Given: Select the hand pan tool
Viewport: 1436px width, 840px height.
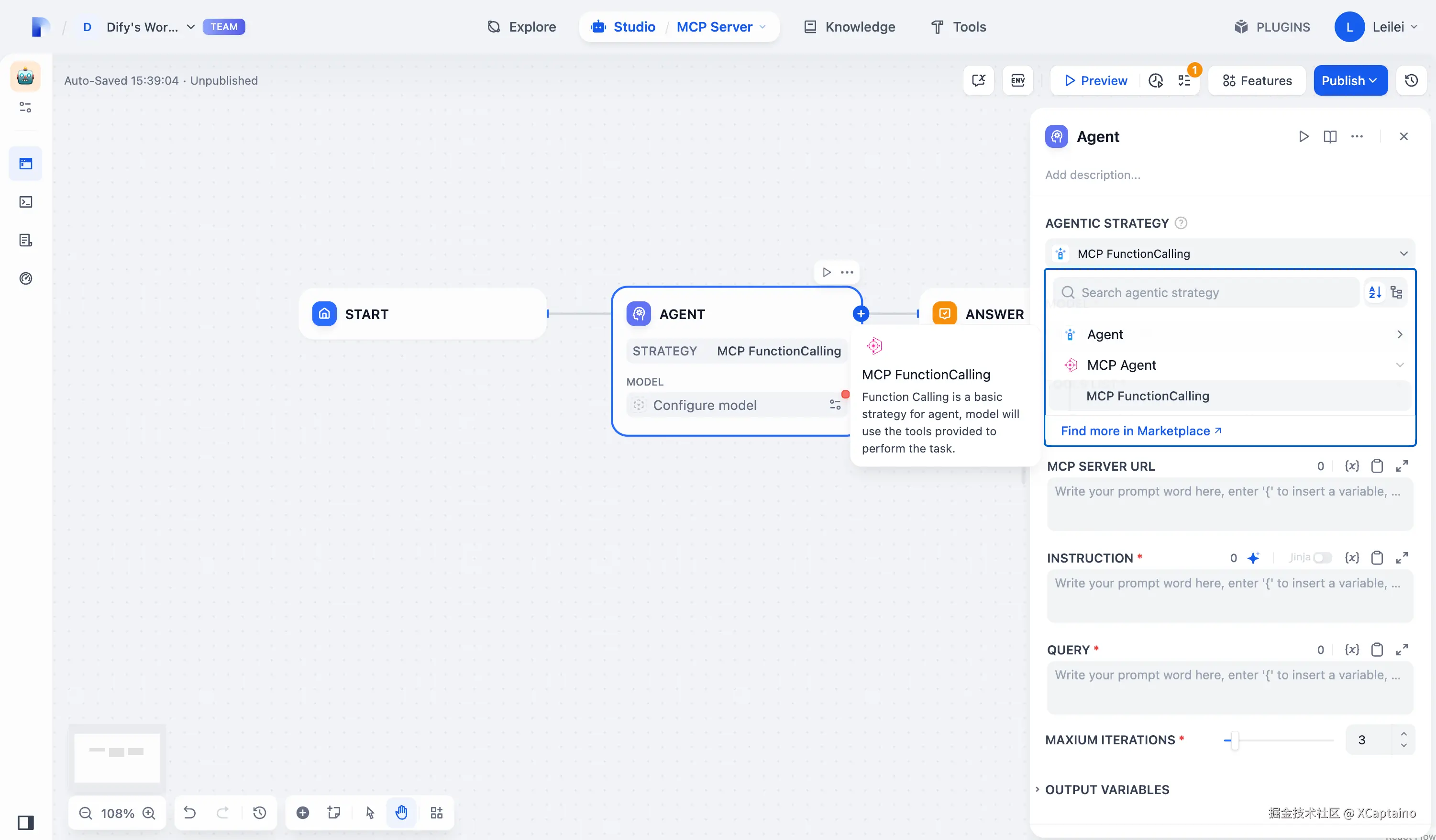Looking at the screenshot, I should point(402,813).
